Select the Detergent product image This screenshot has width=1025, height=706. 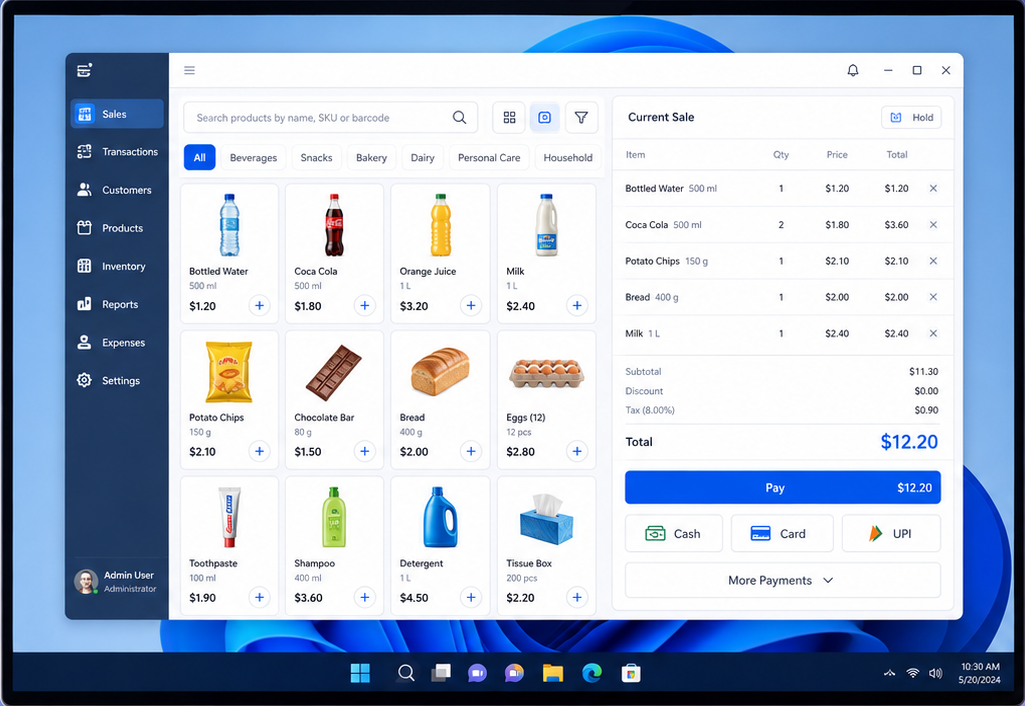pyautogui.click(x=440, y=517)
